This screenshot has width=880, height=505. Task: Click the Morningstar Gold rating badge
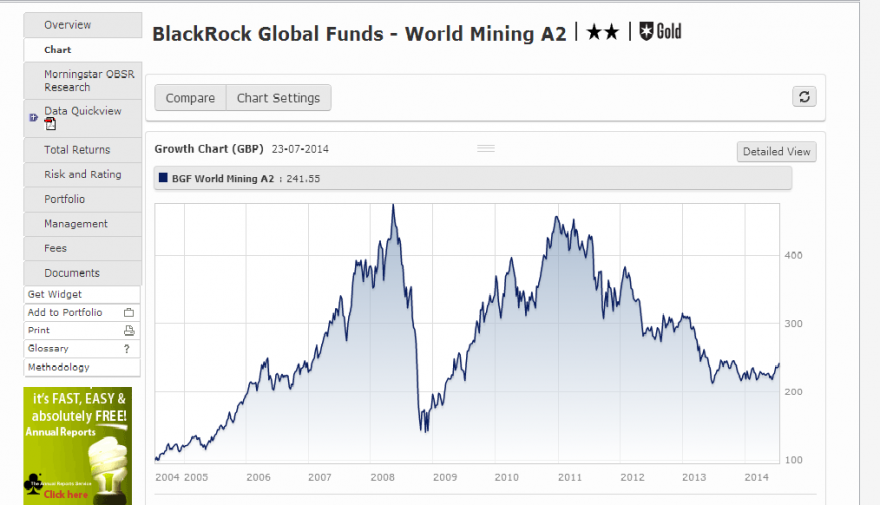pos(661,31)
